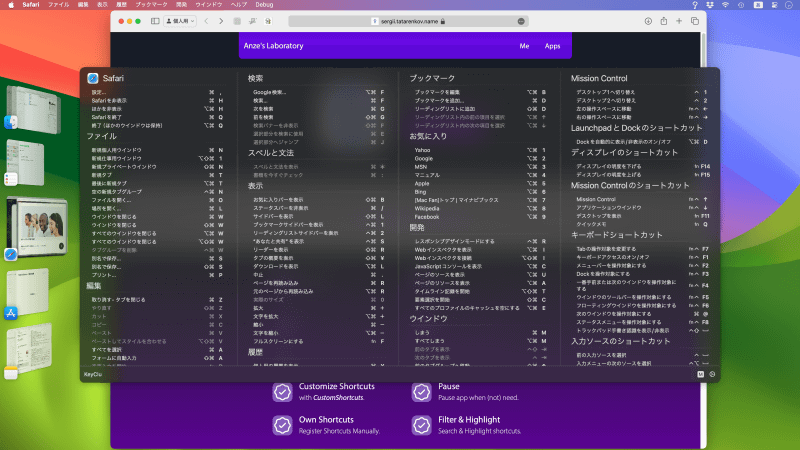
Task: Switch to the Safari Stage Manager thumbnail
Action: 37,227
